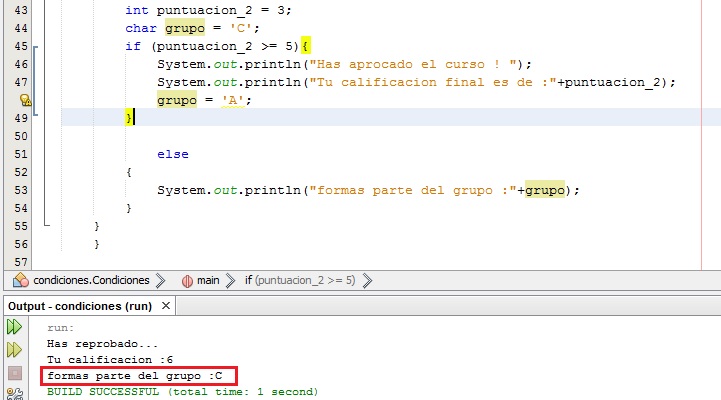Click Re-run with different parameters arrow
The height and width of the screenshot is (400, 721).
point(15,350)
